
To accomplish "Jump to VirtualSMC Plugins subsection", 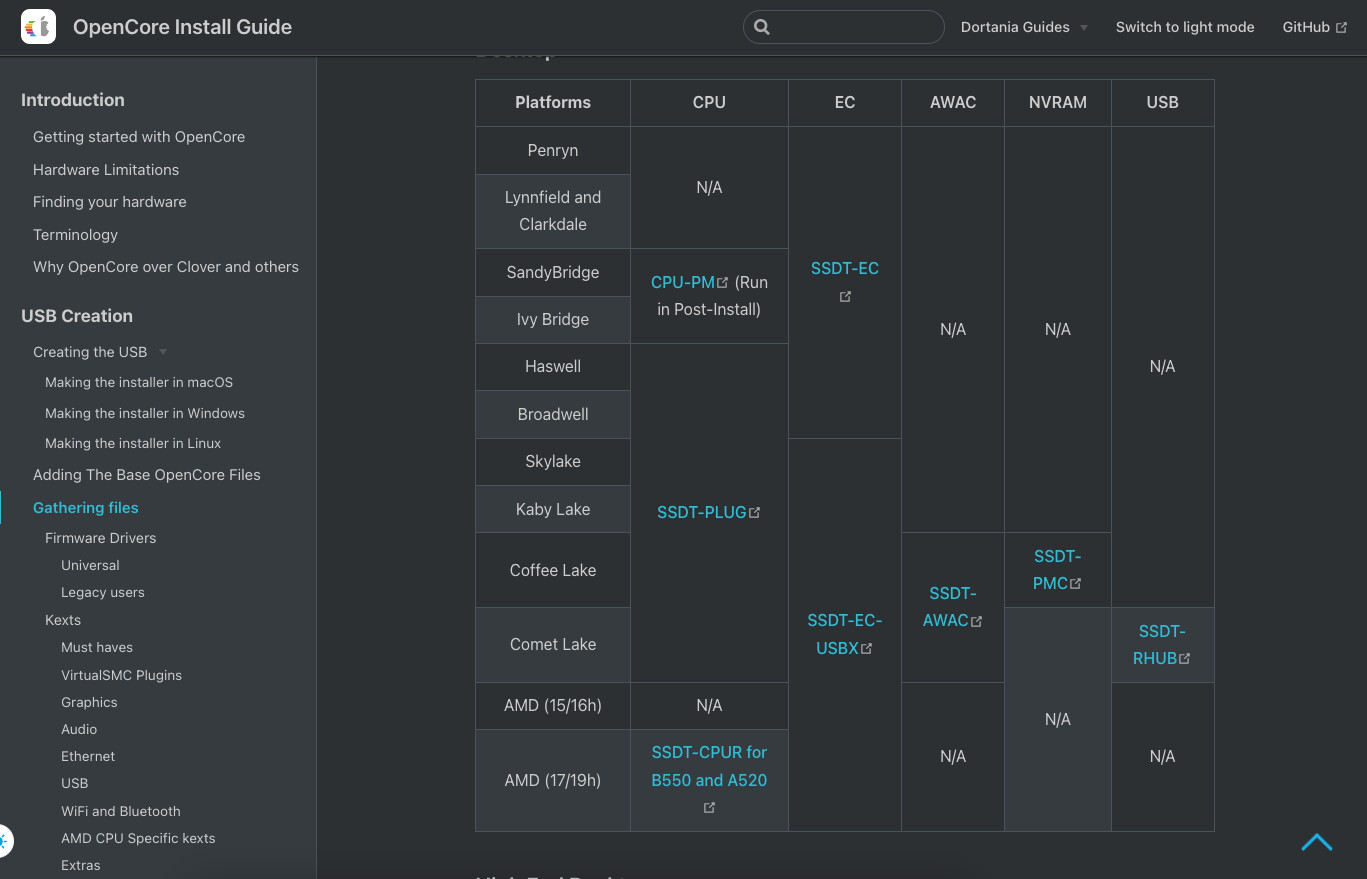I will pos(122,675).
